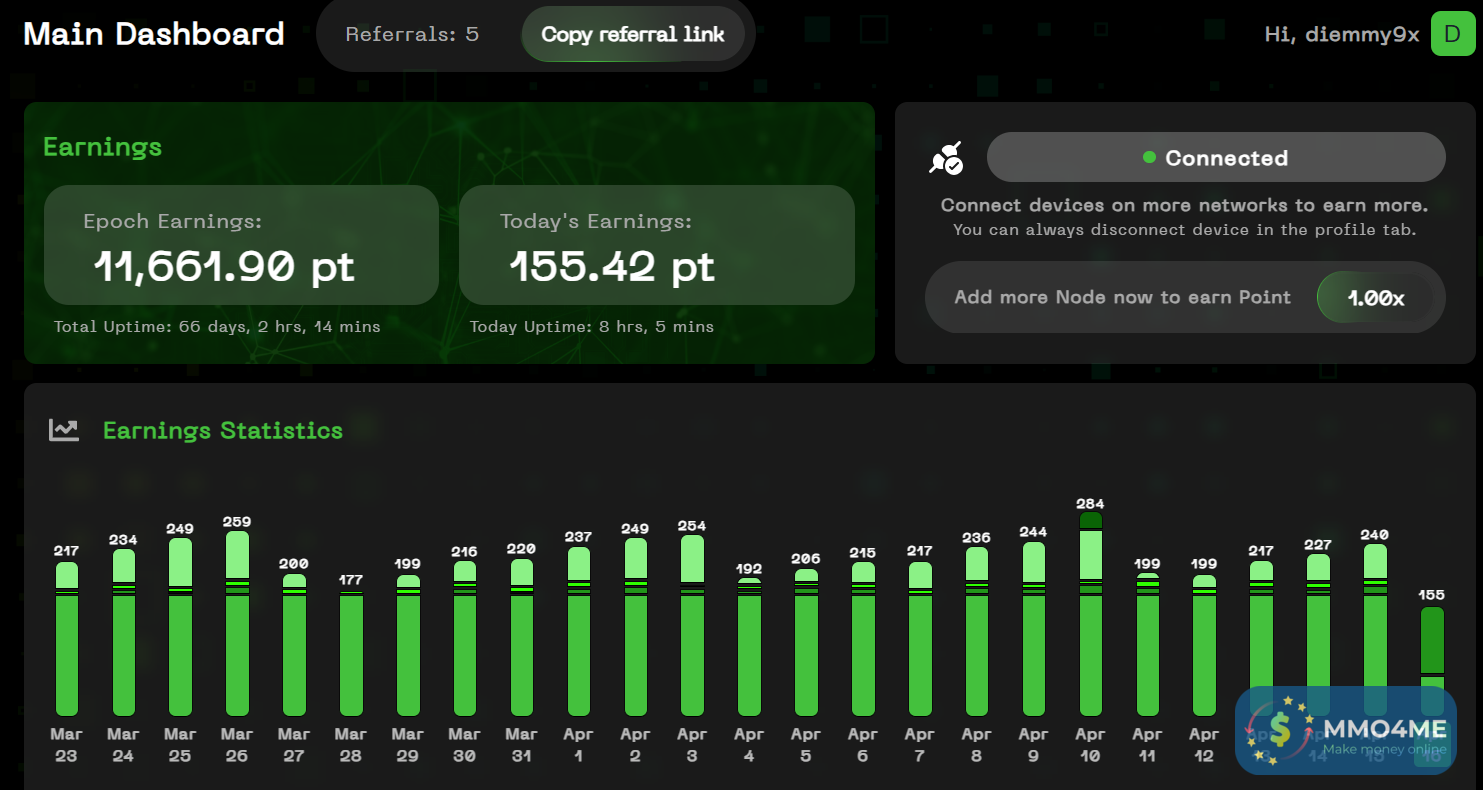This screenshot has height=790, width=1483.
Task: Click the Earnings Statistics heading
Action: click(x=223, y=430)
